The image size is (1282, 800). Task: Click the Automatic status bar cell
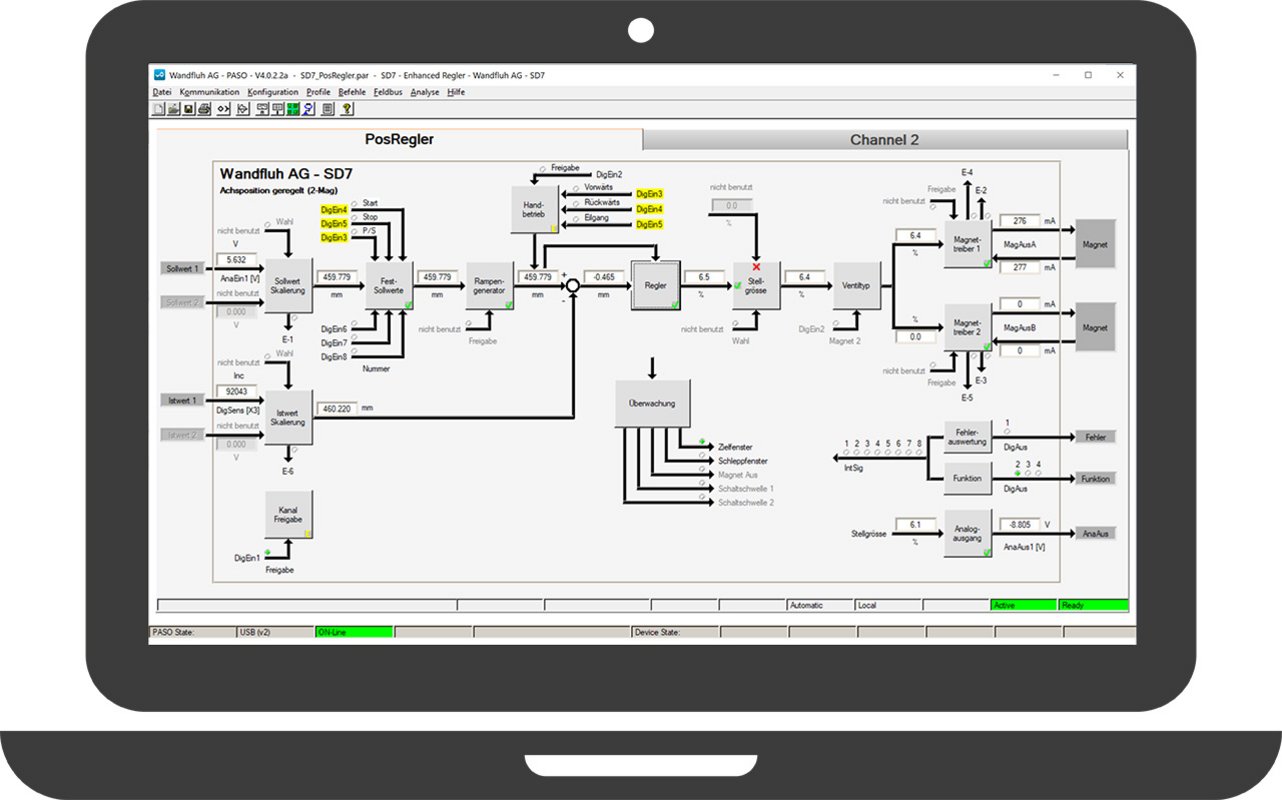coord(820,605)
